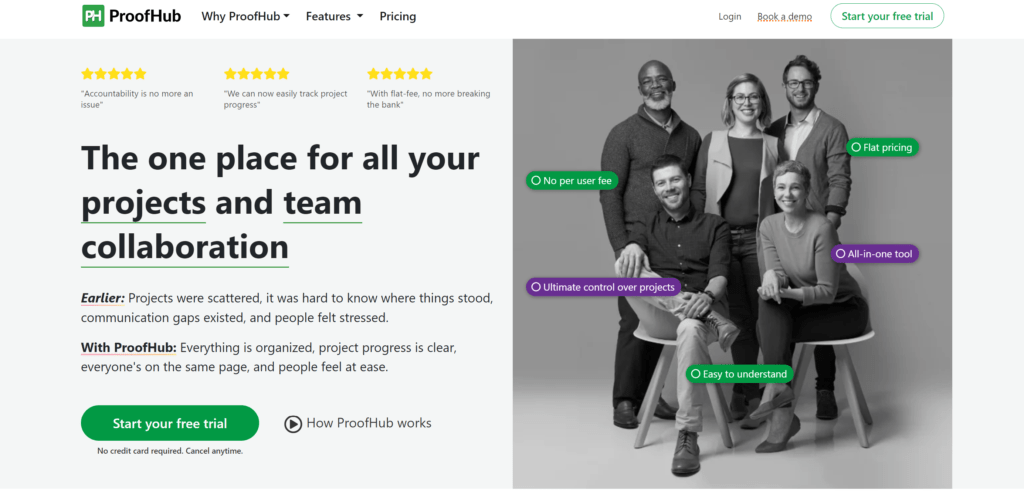The image size is (1024, 501).
Task: Click the play icon beside How ProofHub works
Action: click(293, 424)
